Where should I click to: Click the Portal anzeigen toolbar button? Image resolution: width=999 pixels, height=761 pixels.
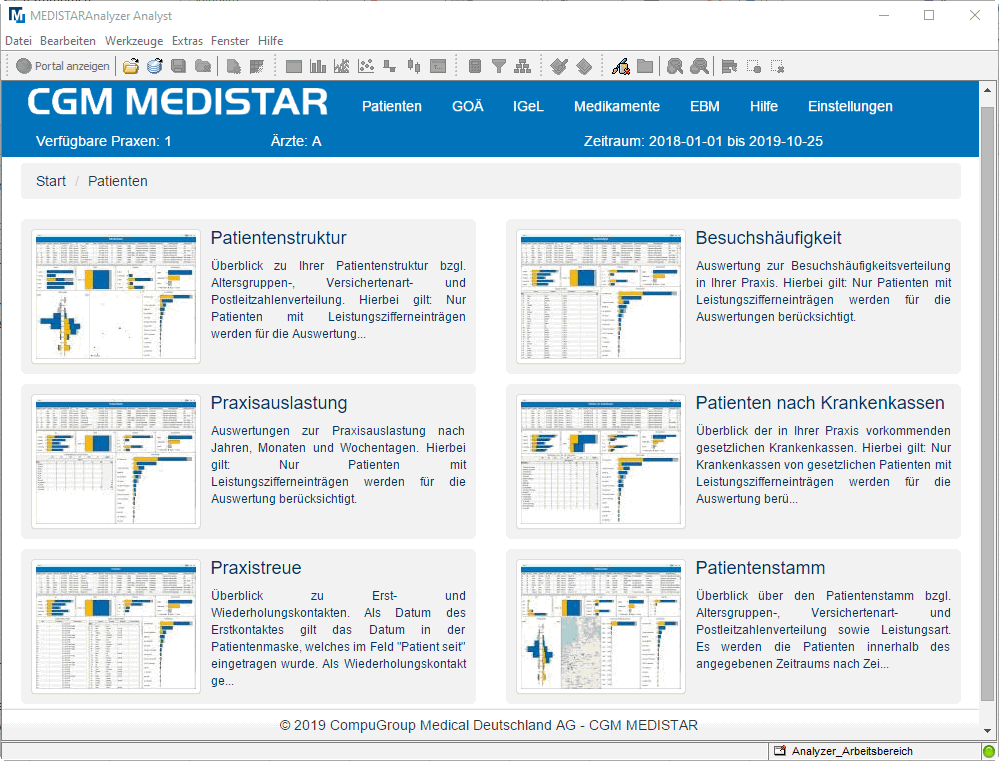[x=63, y=66]
